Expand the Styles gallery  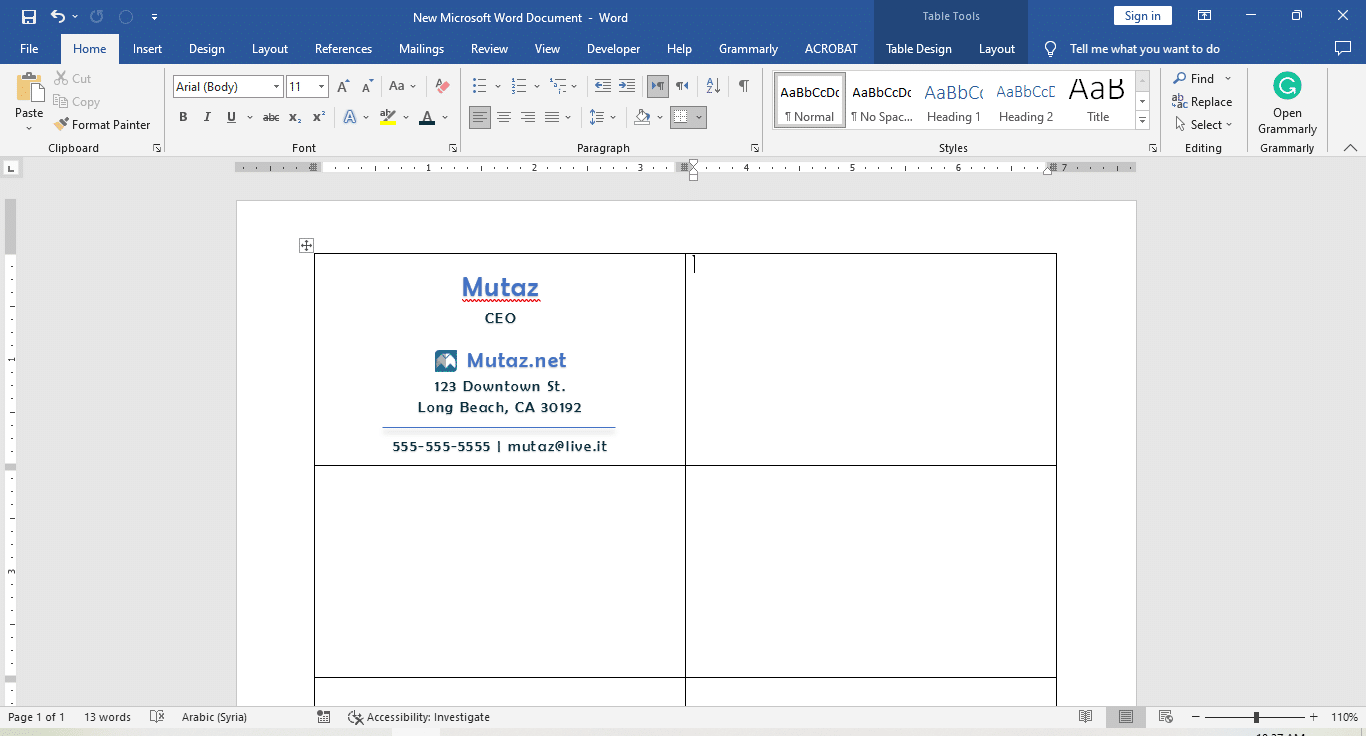[x=1142, y=120]
